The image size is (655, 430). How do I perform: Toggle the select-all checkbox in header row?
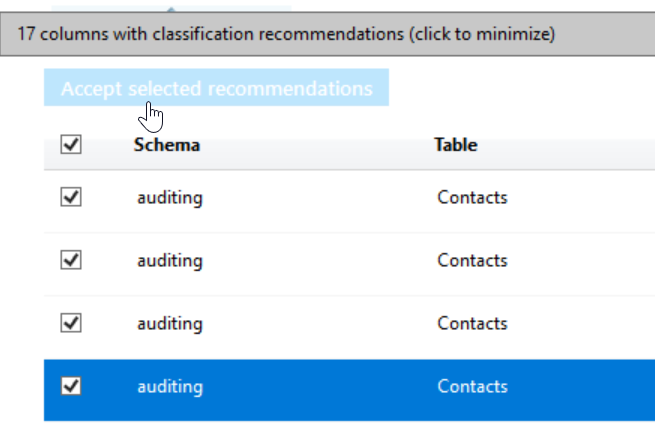tap(71, 145)
